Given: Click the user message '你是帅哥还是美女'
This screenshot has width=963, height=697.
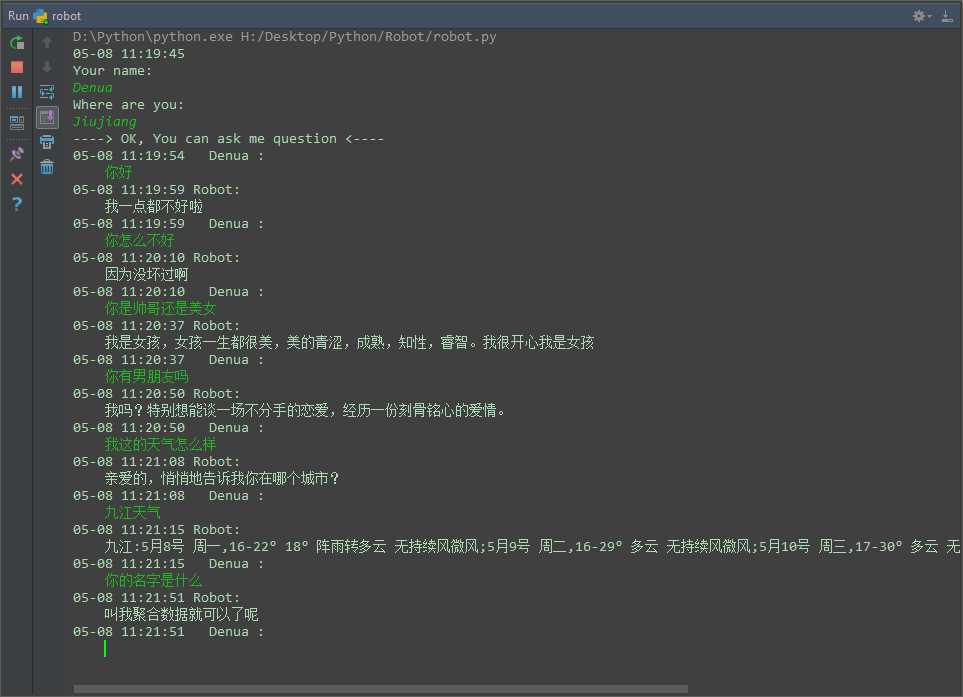Looking at the screenshot, I should tap(160, 308).
